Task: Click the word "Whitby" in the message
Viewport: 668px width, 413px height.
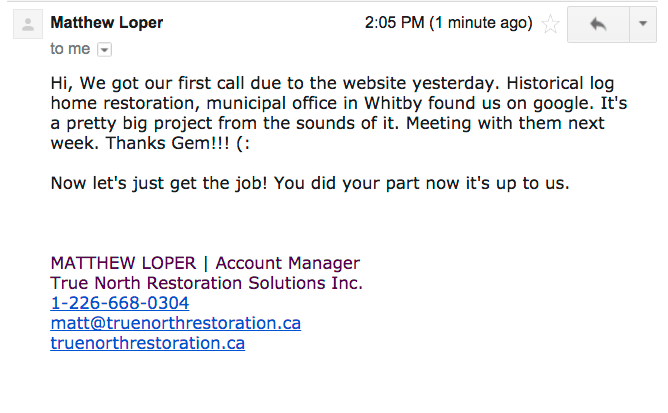Action: (393, 103)
